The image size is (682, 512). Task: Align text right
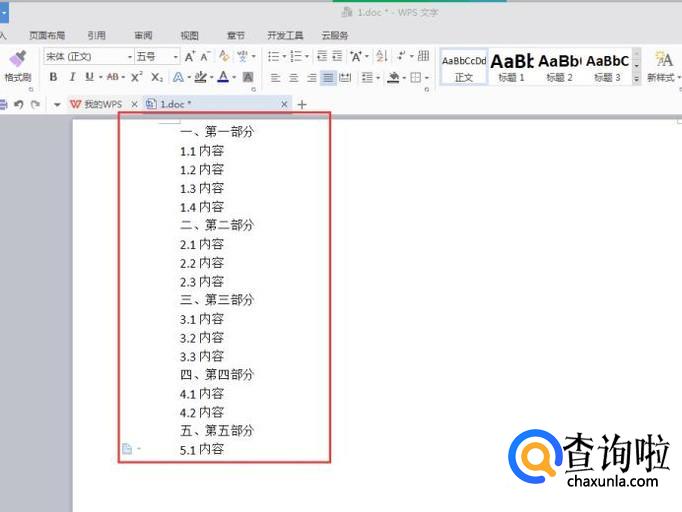pyautogui.click(x=311, y=78)
